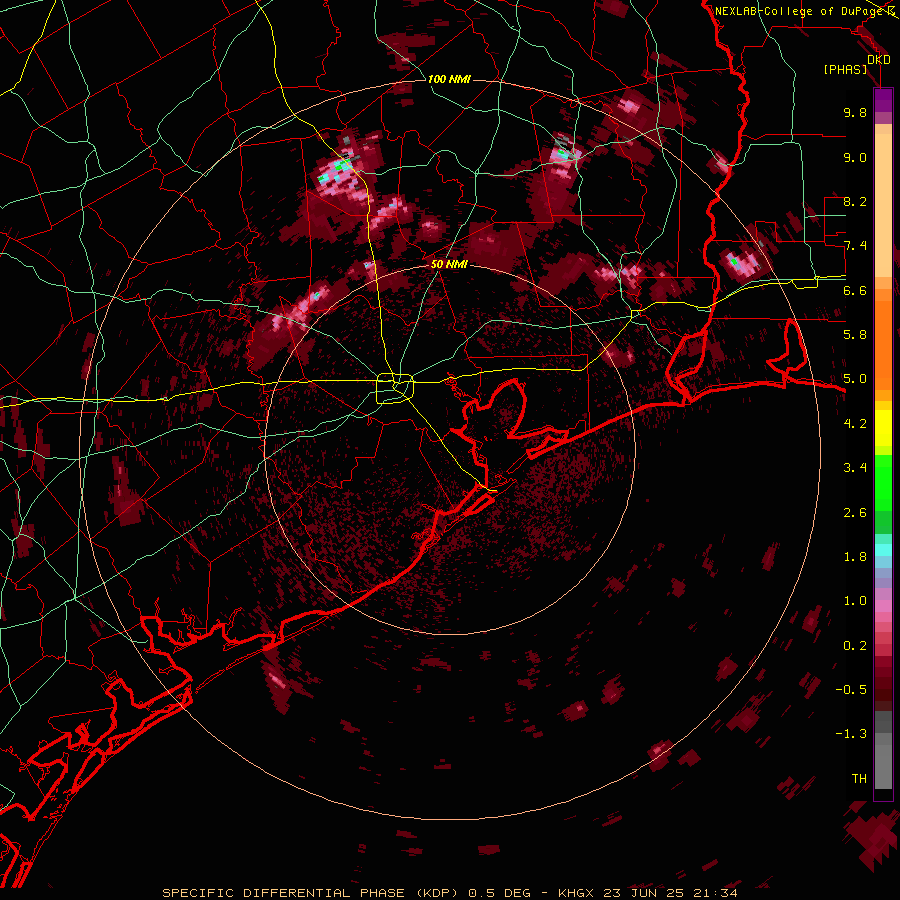900x900 pixels.
Task: Click the -0.5 legend value
Action: point(851,690)
